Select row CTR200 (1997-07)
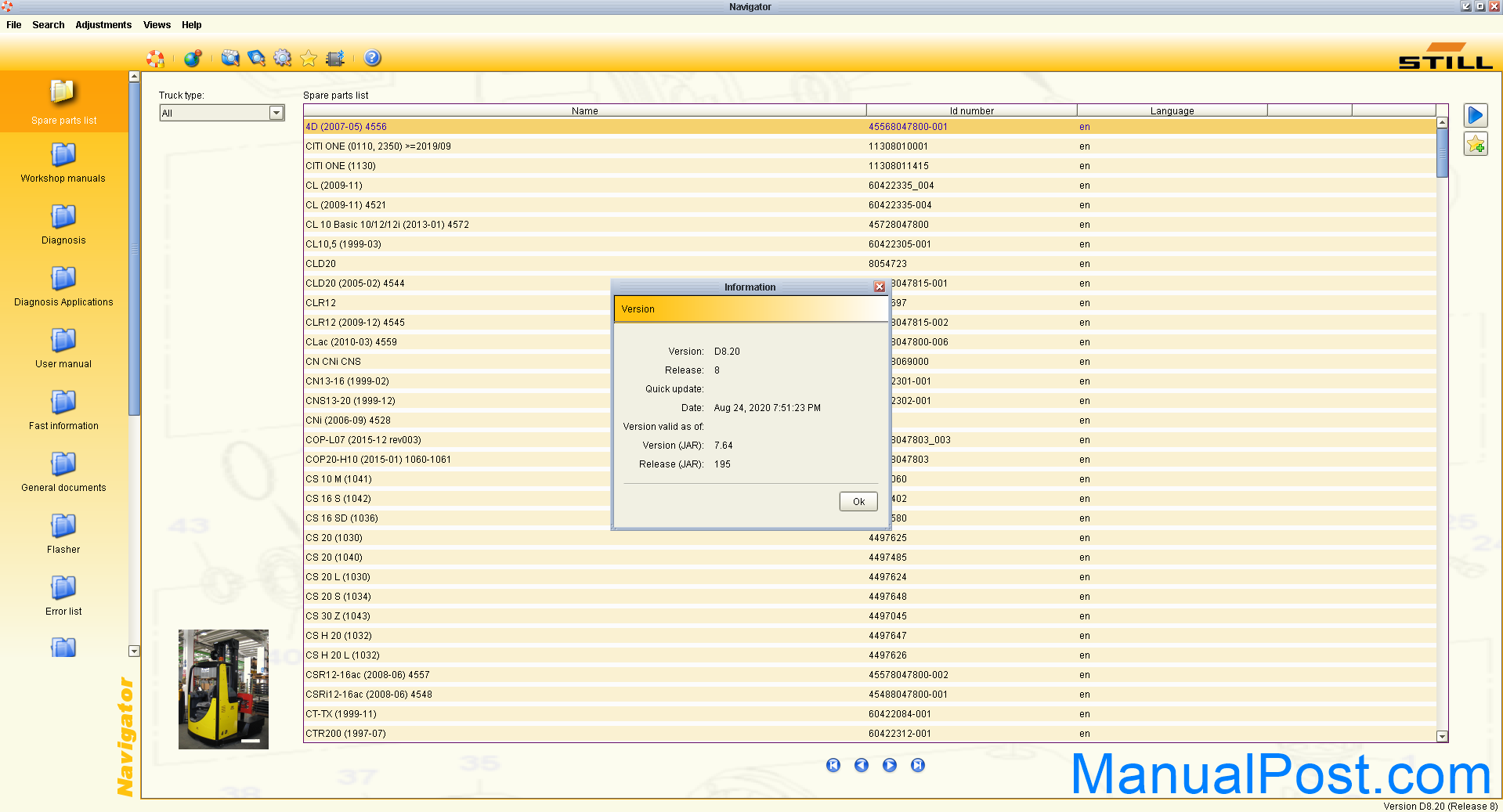 (x=870, y=734)
